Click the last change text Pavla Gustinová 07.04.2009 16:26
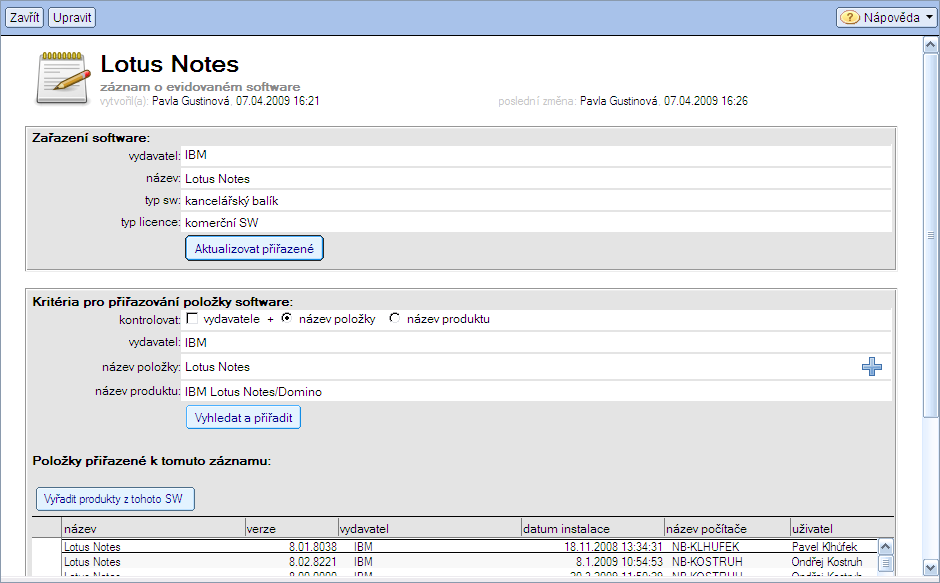 tap(664, 101)
